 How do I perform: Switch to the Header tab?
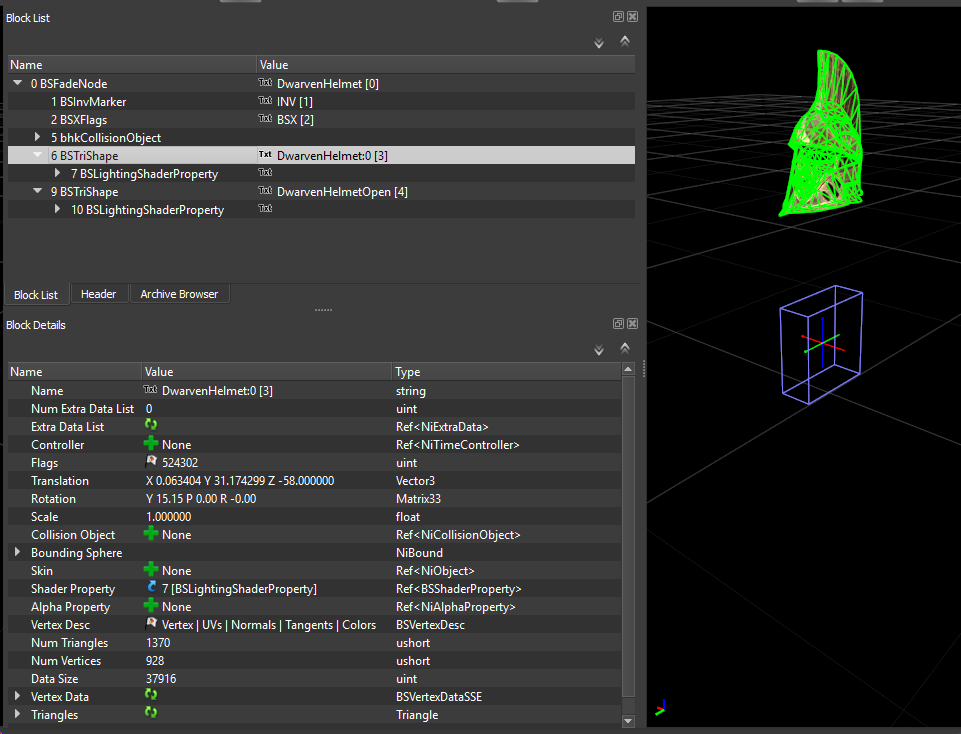(x=99, y=294)
